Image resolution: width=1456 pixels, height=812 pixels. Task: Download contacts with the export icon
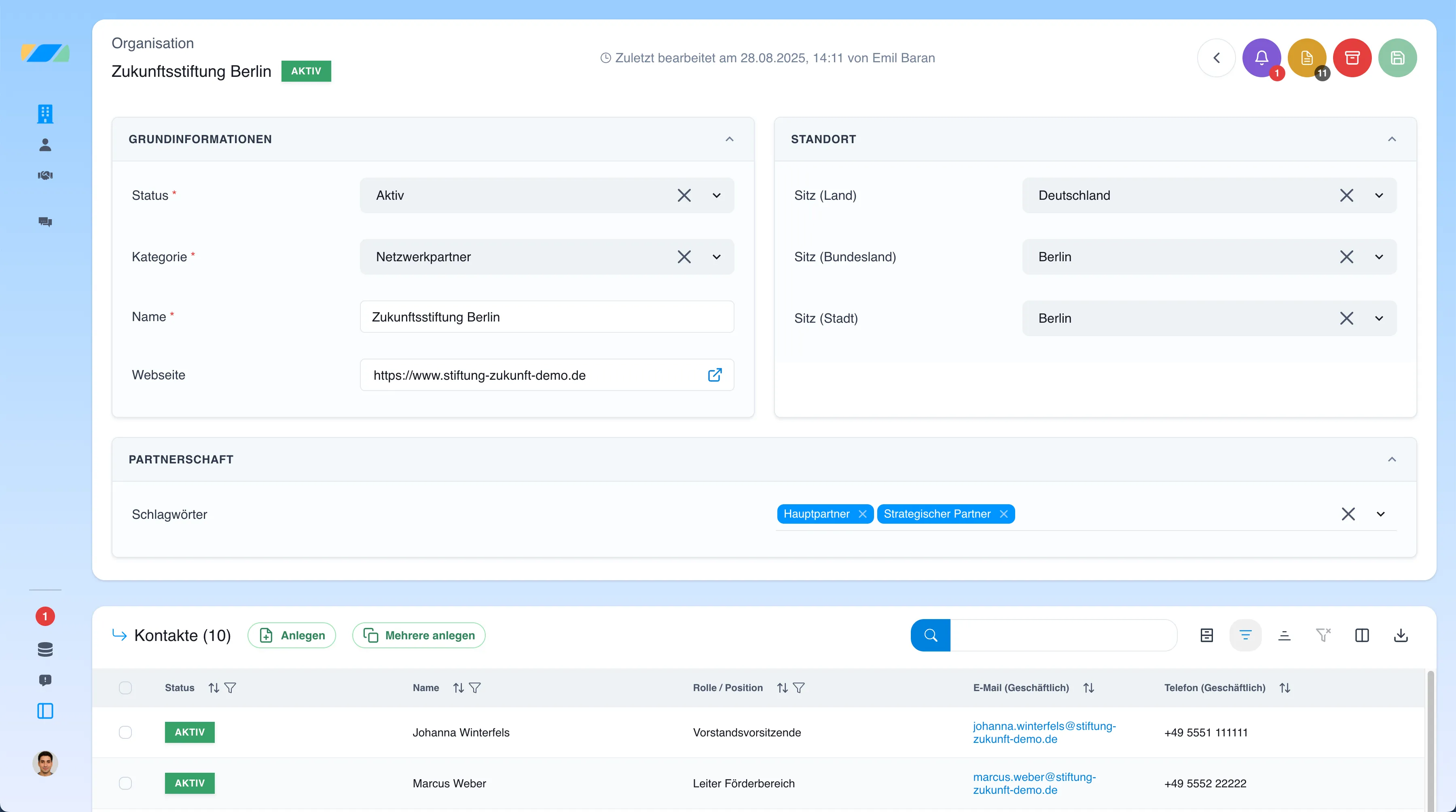pyautogui.click(x=1401, y=635)
